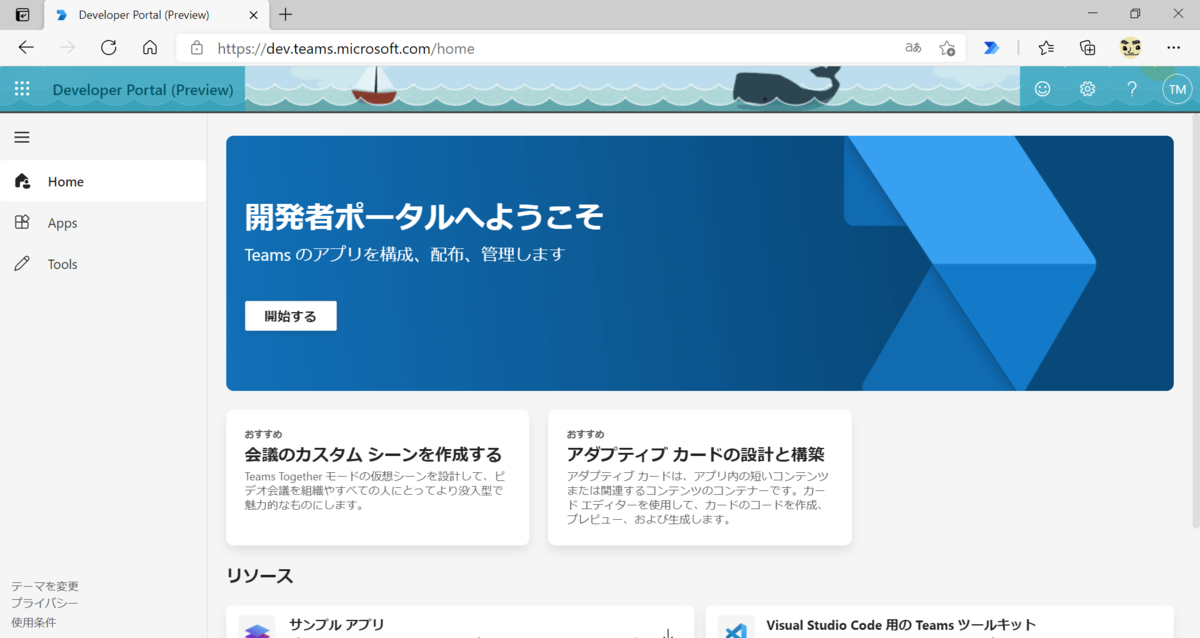Open the 会議のカスタム シーンを作成する card

378,477
